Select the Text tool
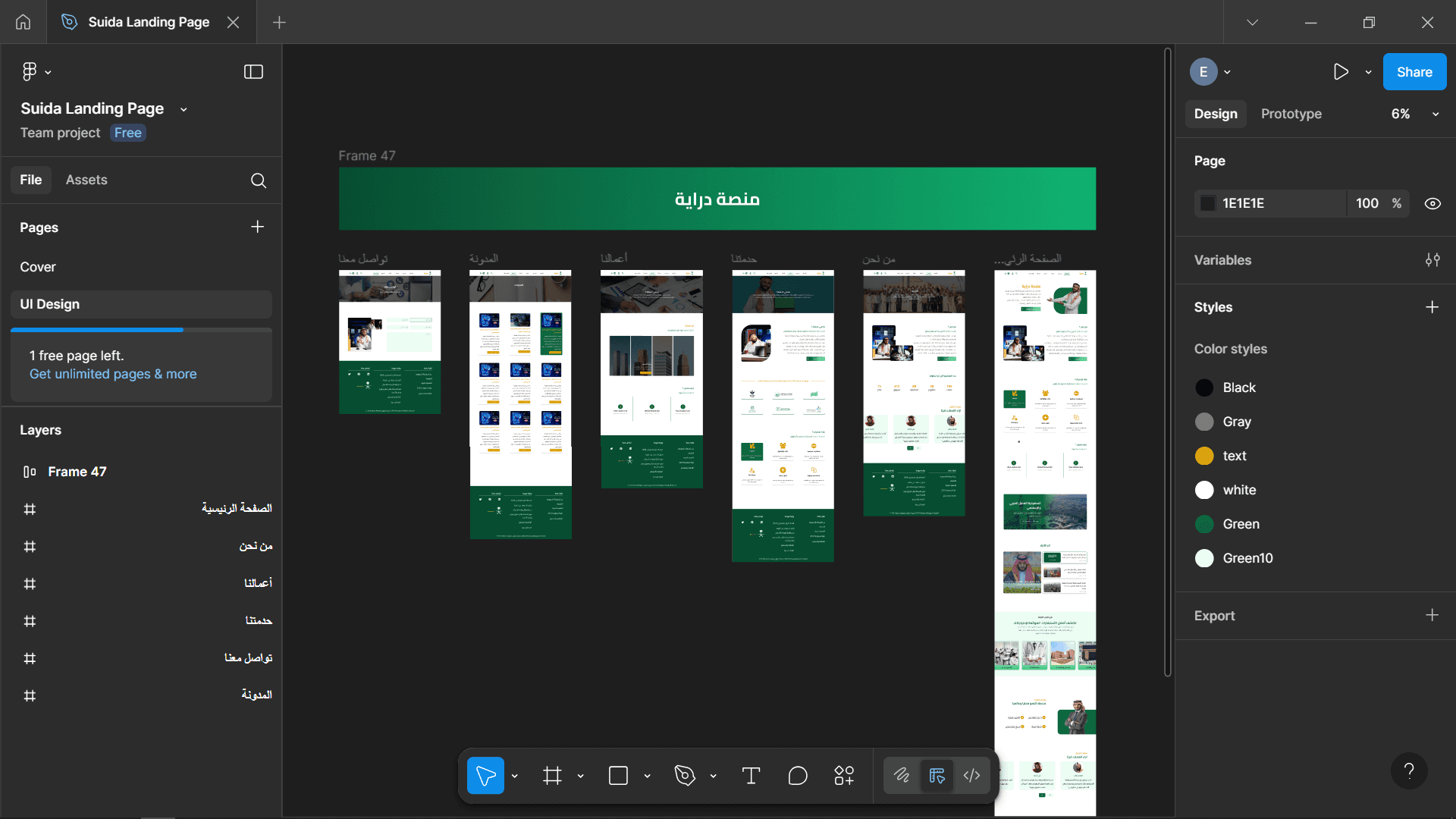The width and height of the screenshot is (1456, 819). coord(751,776)
